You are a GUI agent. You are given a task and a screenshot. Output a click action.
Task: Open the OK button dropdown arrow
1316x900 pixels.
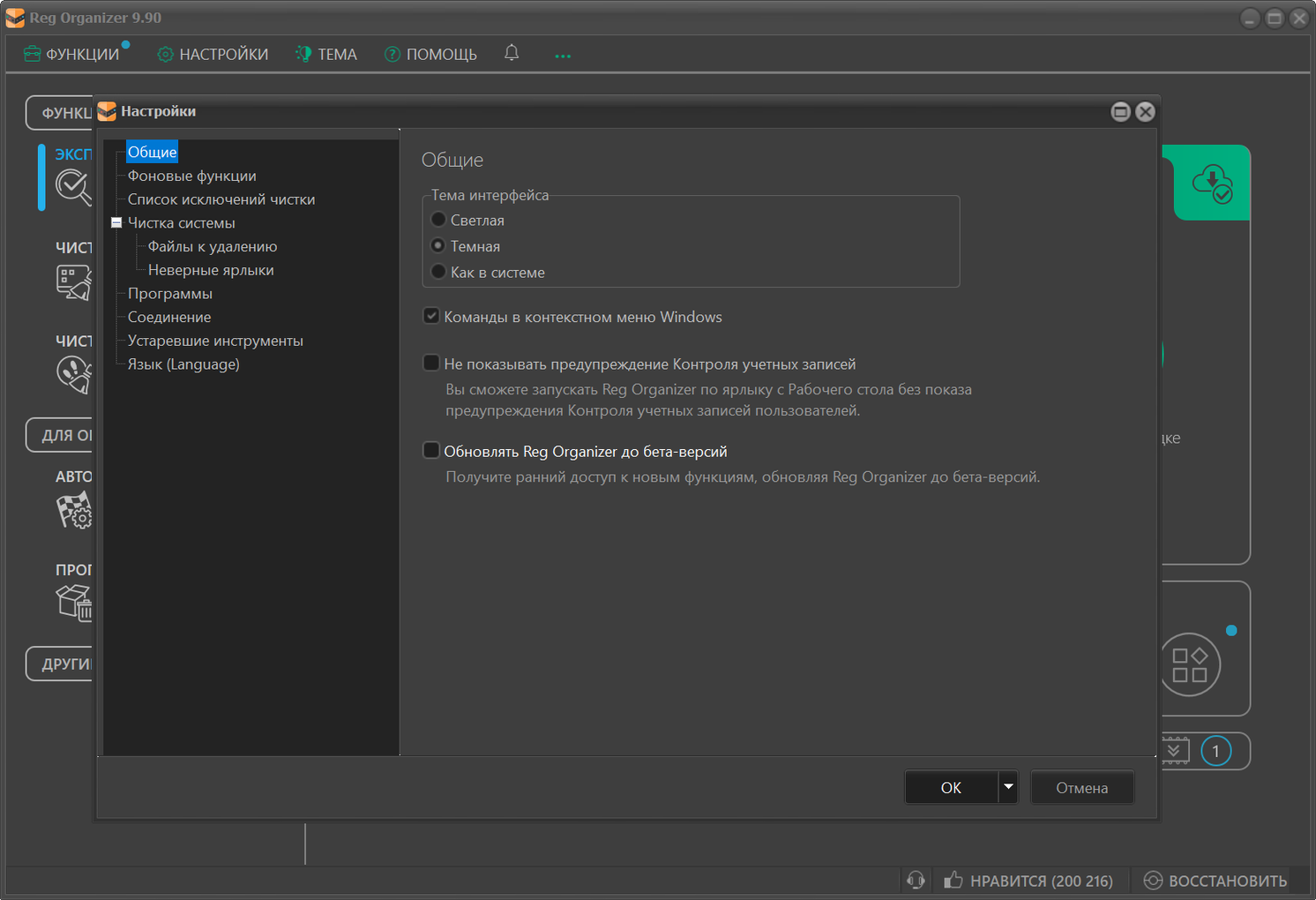click(x=1008, y=787)
